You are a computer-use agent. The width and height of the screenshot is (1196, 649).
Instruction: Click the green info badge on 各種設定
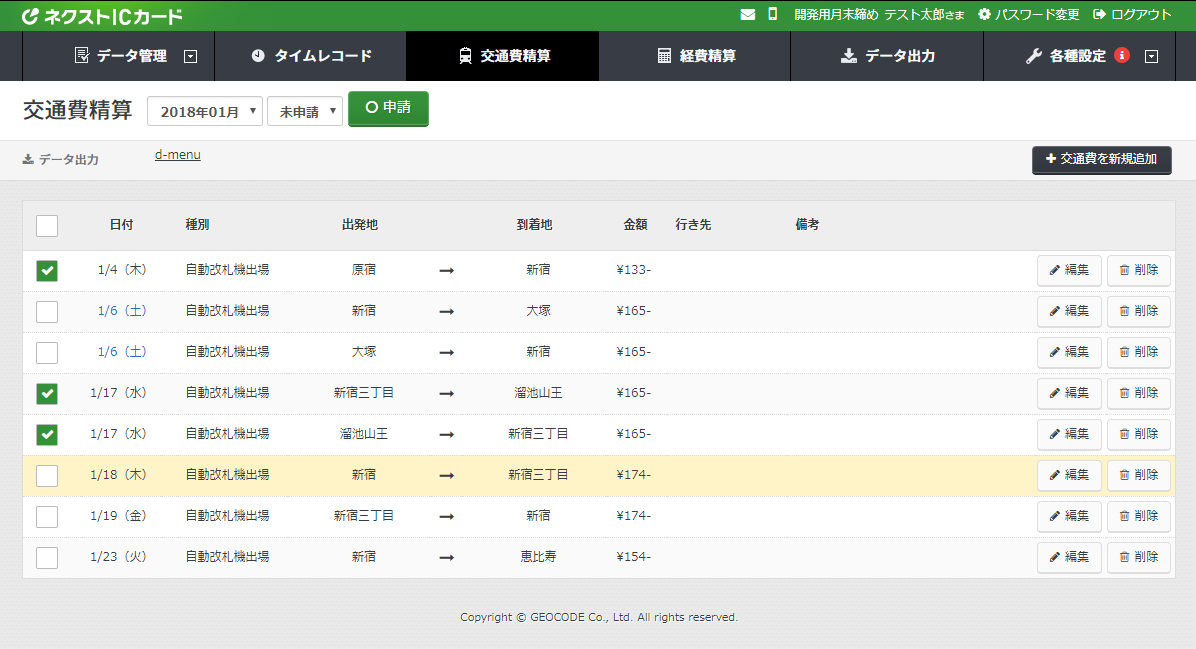[1122, 55]
